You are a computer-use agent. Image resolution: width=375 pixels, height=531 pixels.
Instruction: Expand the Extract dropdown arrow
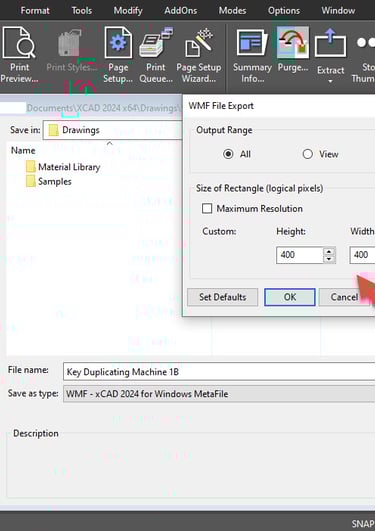330,81
